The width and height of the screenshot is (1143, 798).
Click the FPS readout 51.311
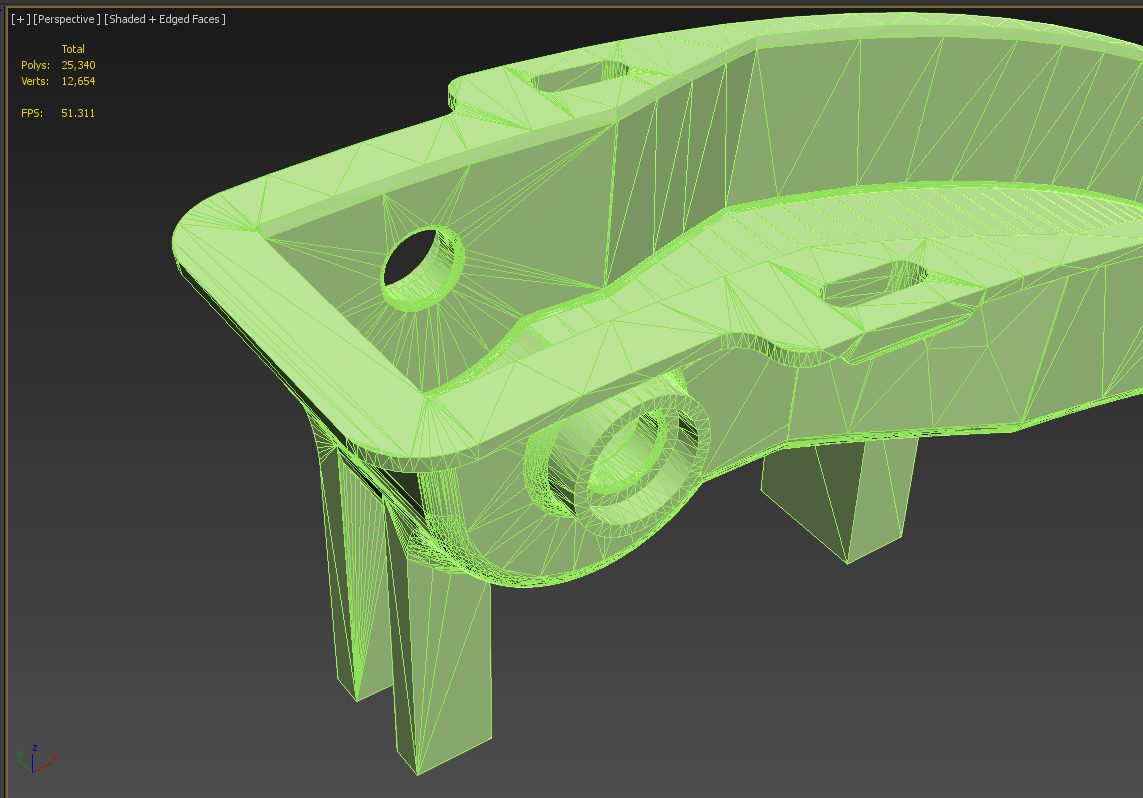pyautogui.click(x=78, y=113)
